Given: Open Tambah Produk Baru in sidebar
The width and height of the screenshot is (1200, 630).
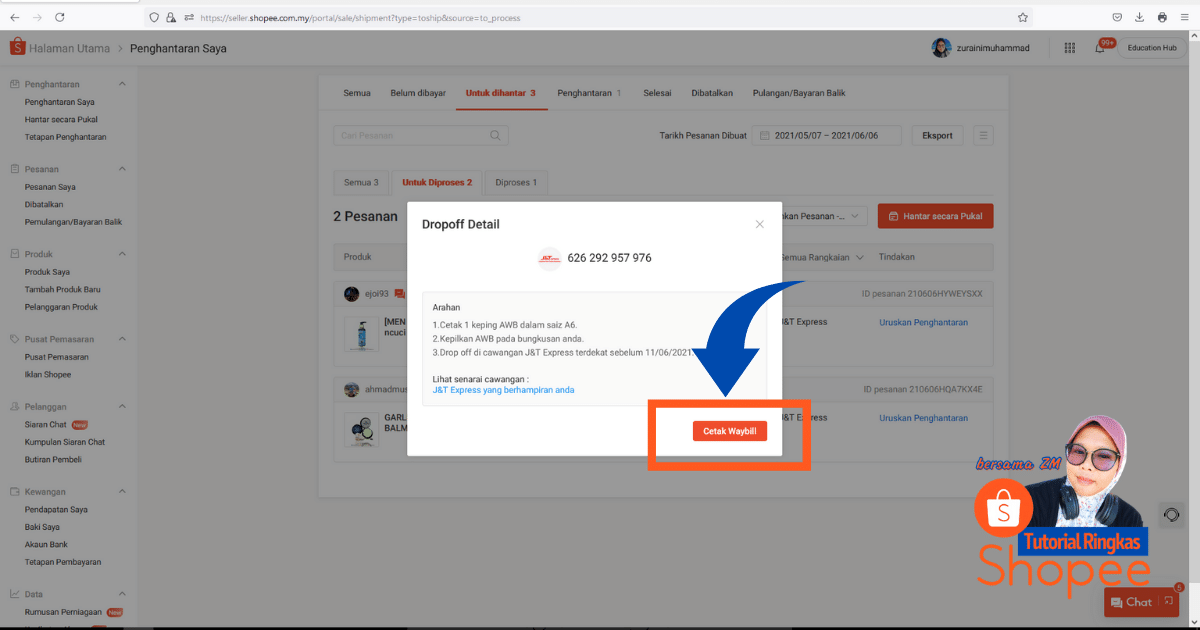Looking at the screenshot, I should click(62, 289).
